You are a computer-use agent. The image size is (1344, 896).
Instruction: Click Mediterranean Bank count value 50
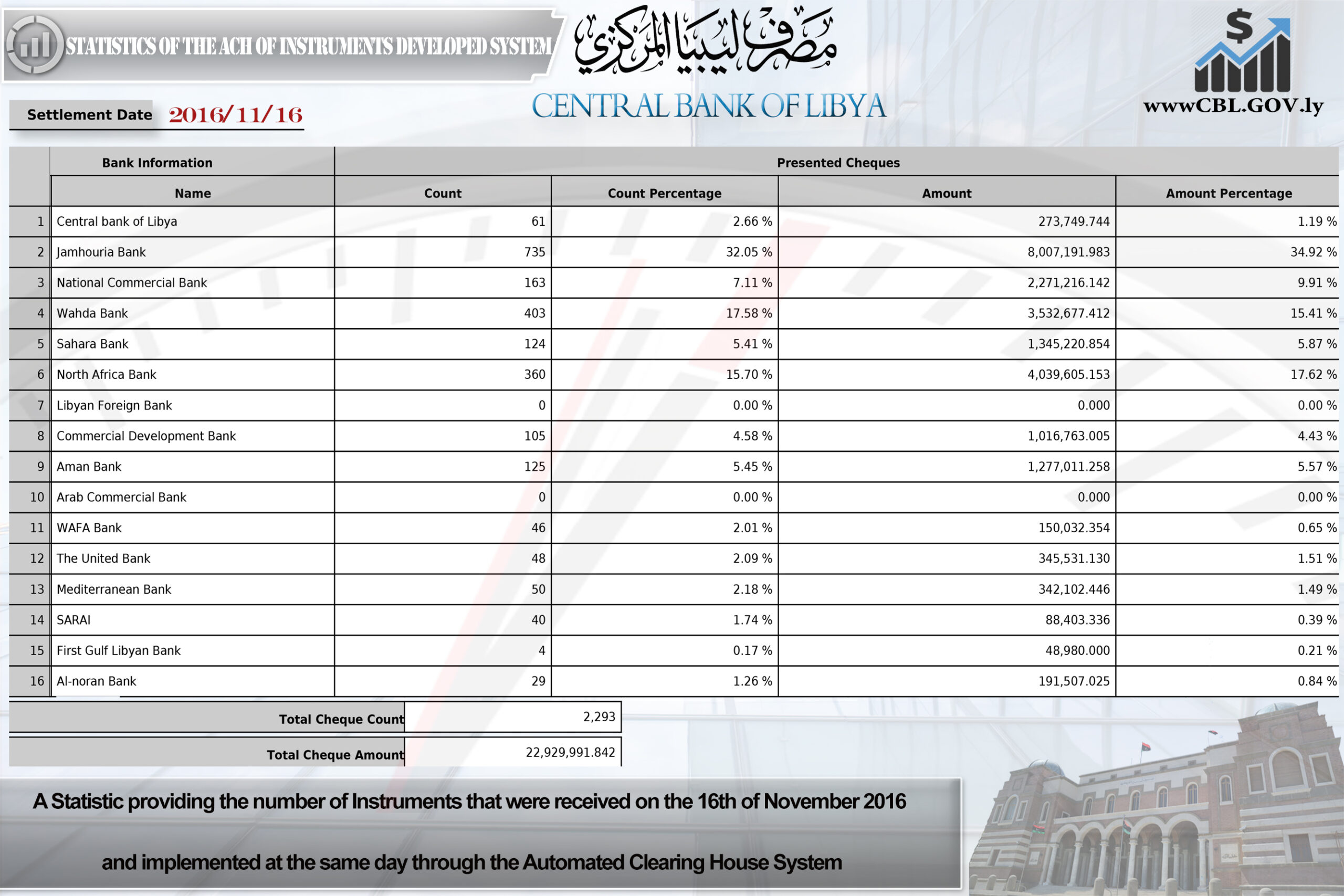[x=538, y=589]
